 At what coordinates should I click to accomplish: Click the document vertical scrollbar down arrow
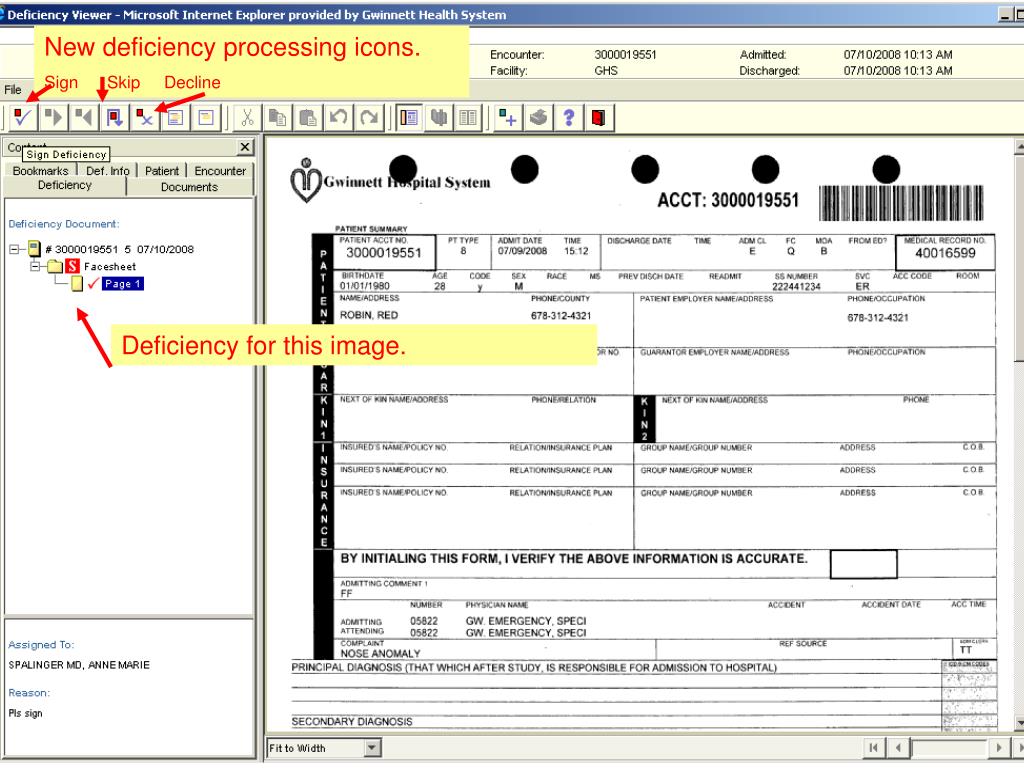pos(1019,723)
